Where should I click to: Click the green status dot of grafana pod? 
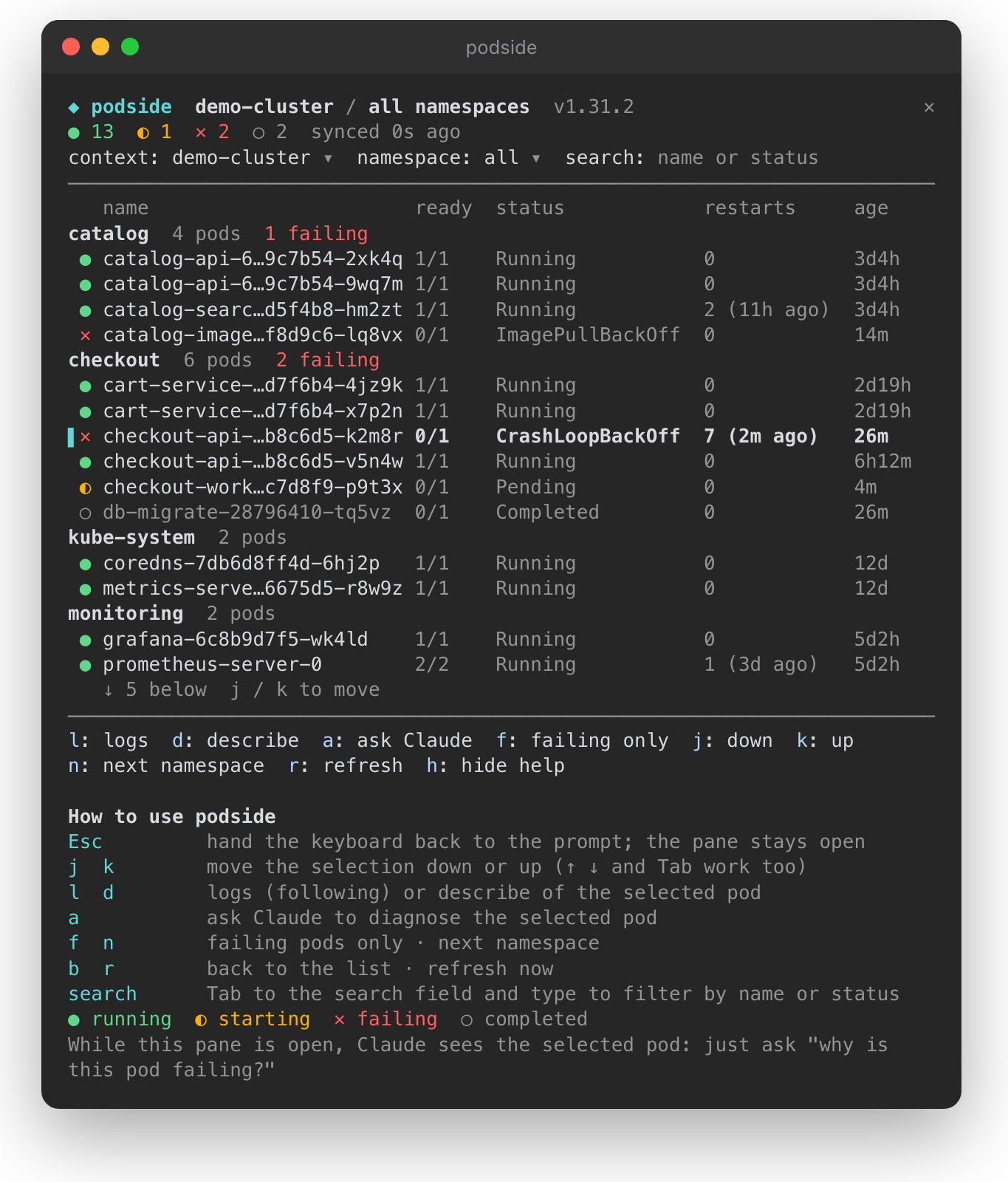coord(86,640)
